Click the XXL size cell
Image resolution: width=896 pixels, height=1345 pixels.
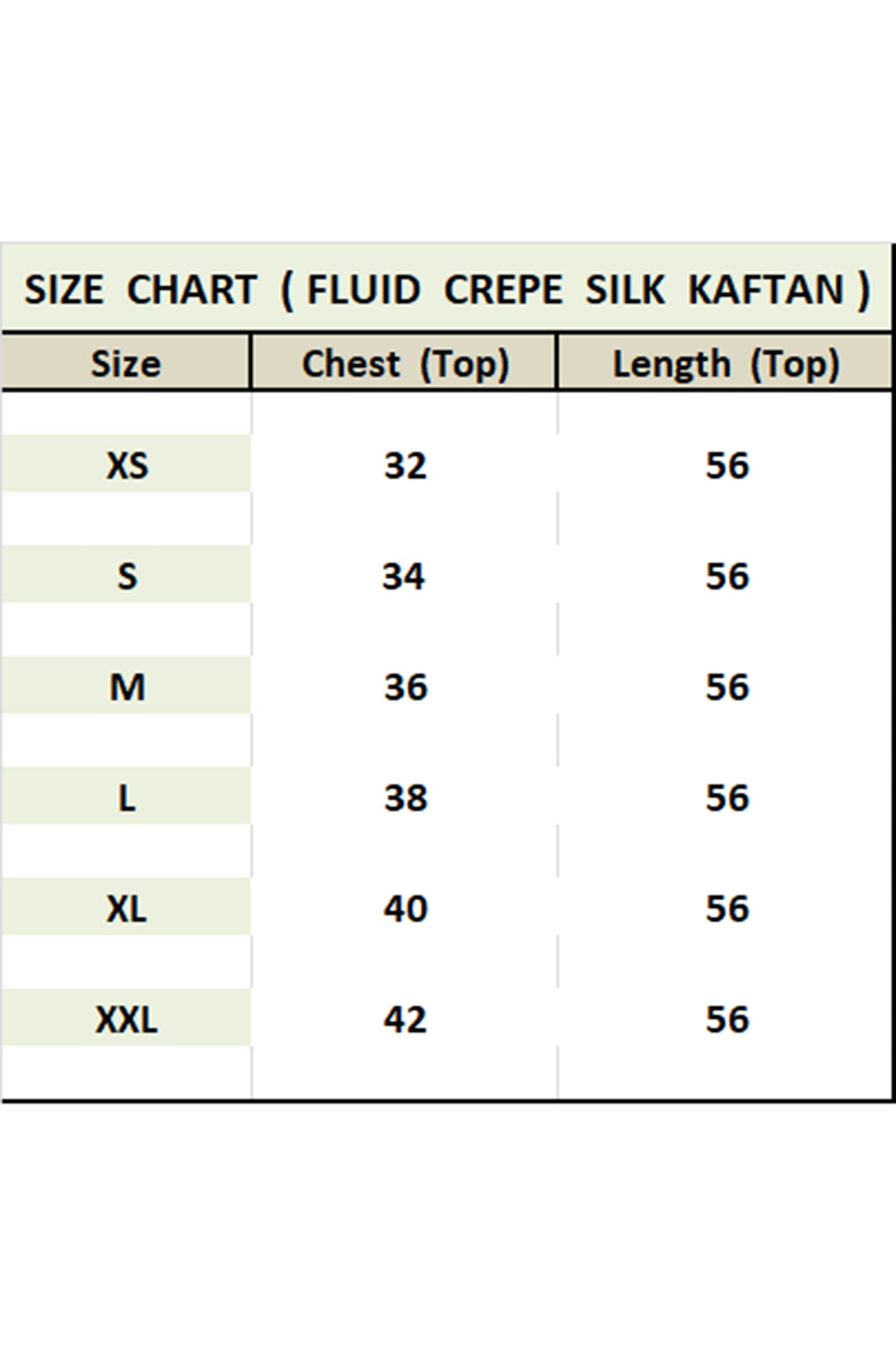[x=126, y=1018]
